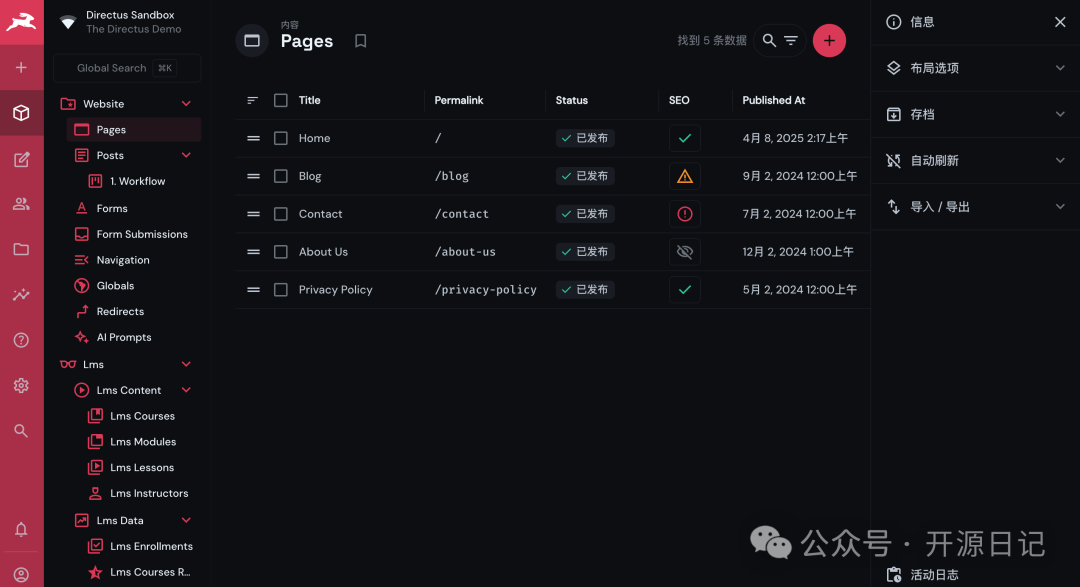
Task: Open the Privacy Policy page title
Action: [335, 290]
